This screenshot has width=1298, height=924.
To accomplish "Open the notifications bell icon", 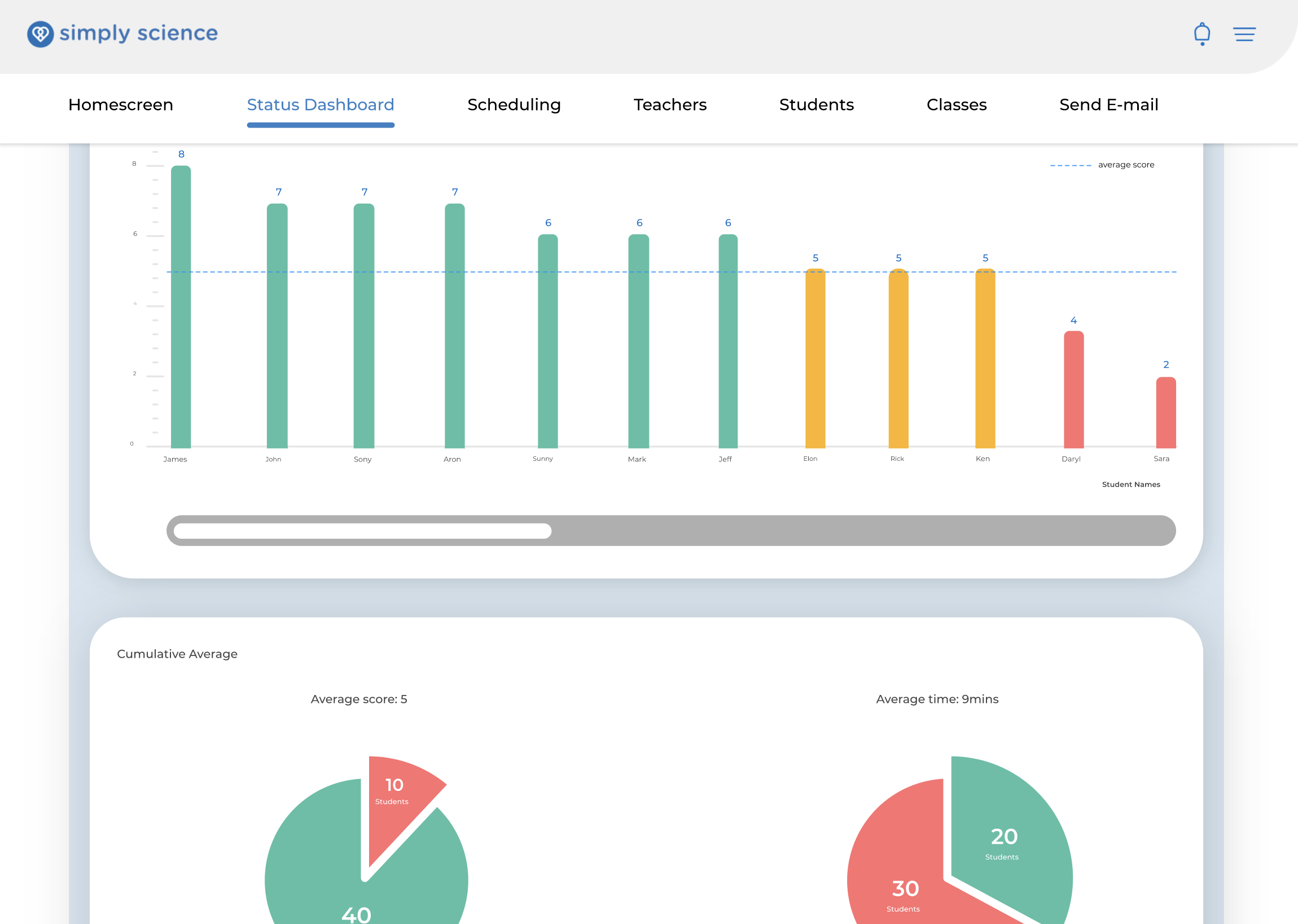I will pyautogui.click(x=1201, y=34).
